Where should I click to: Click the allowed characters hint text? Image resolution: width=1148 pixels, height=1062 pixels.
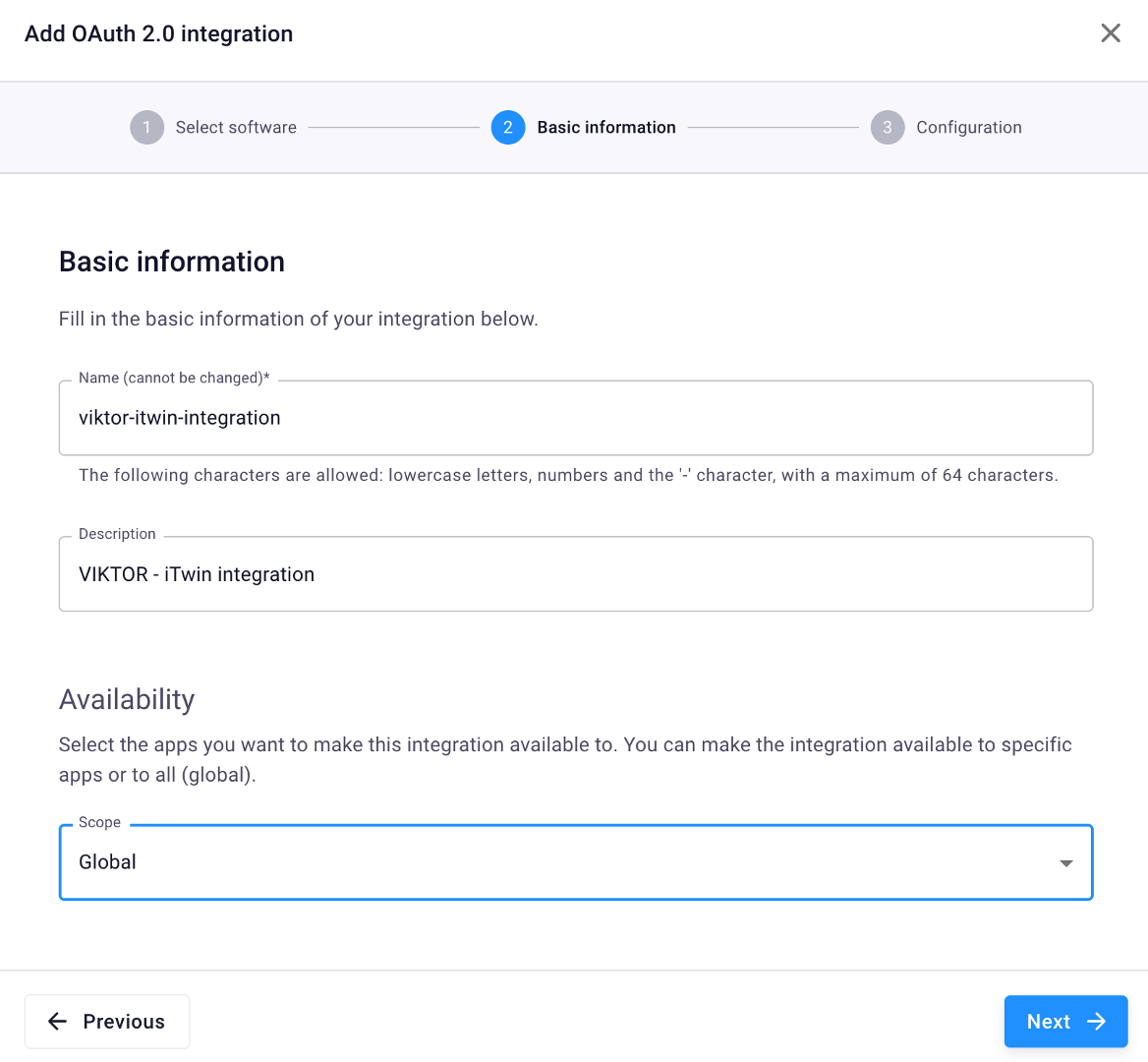coord(568,475)
